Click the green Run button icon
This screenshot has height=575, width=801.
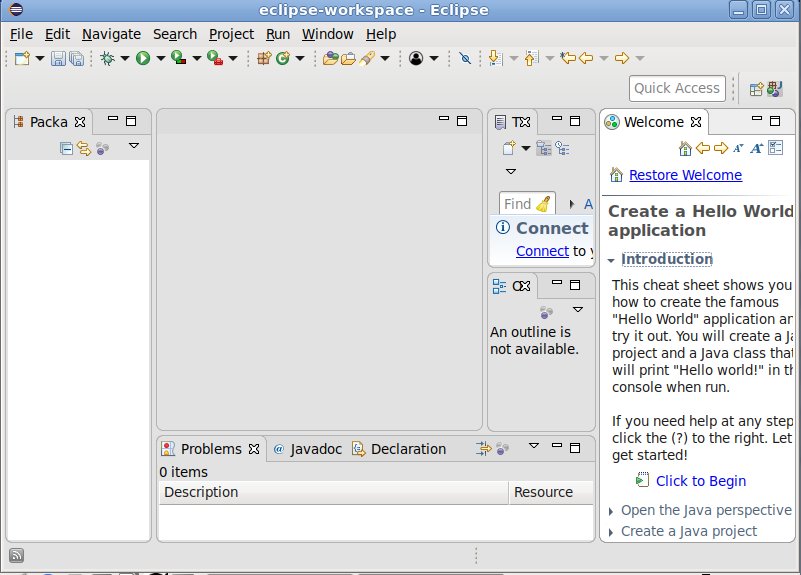[143, 58]
